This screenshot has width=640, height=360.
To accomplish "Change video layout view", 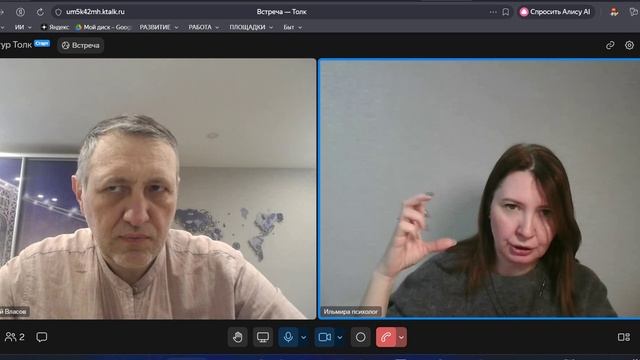I will tap(624, 337).
